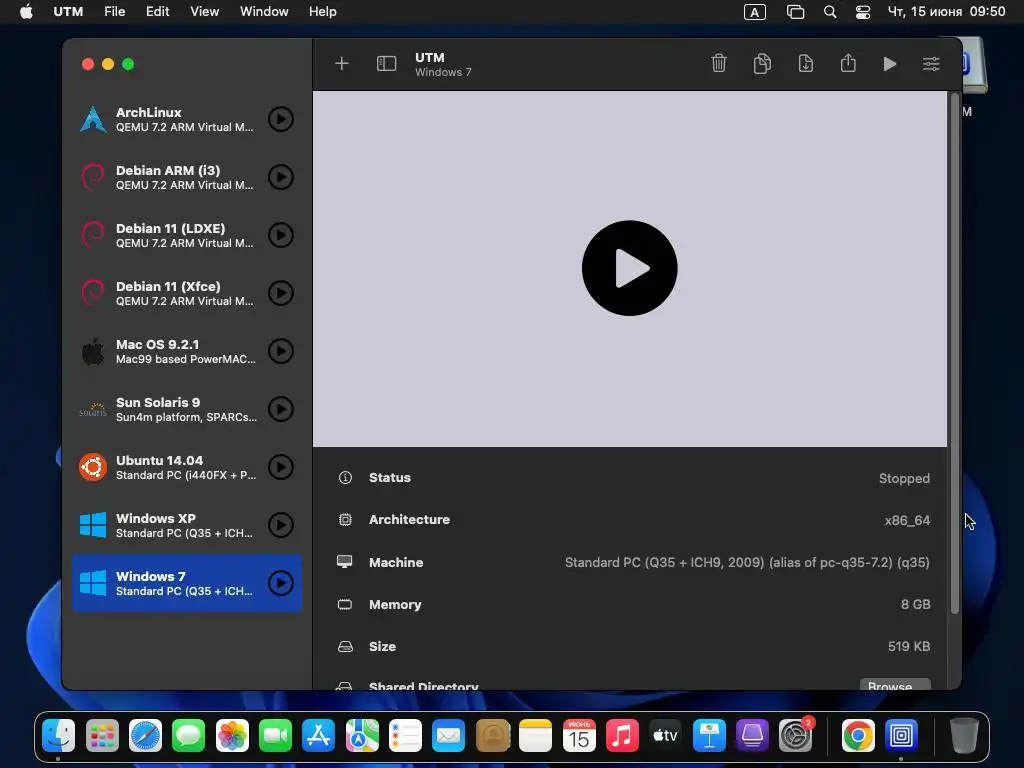
Task: Open Maps from the Dock
Action: (x=362, y=736)
